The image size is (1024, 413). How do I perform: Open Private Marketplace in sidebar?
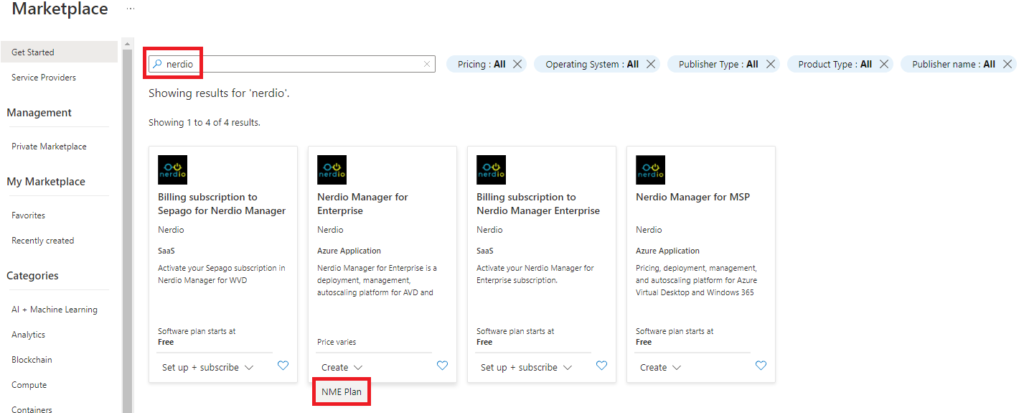(49, 146)
